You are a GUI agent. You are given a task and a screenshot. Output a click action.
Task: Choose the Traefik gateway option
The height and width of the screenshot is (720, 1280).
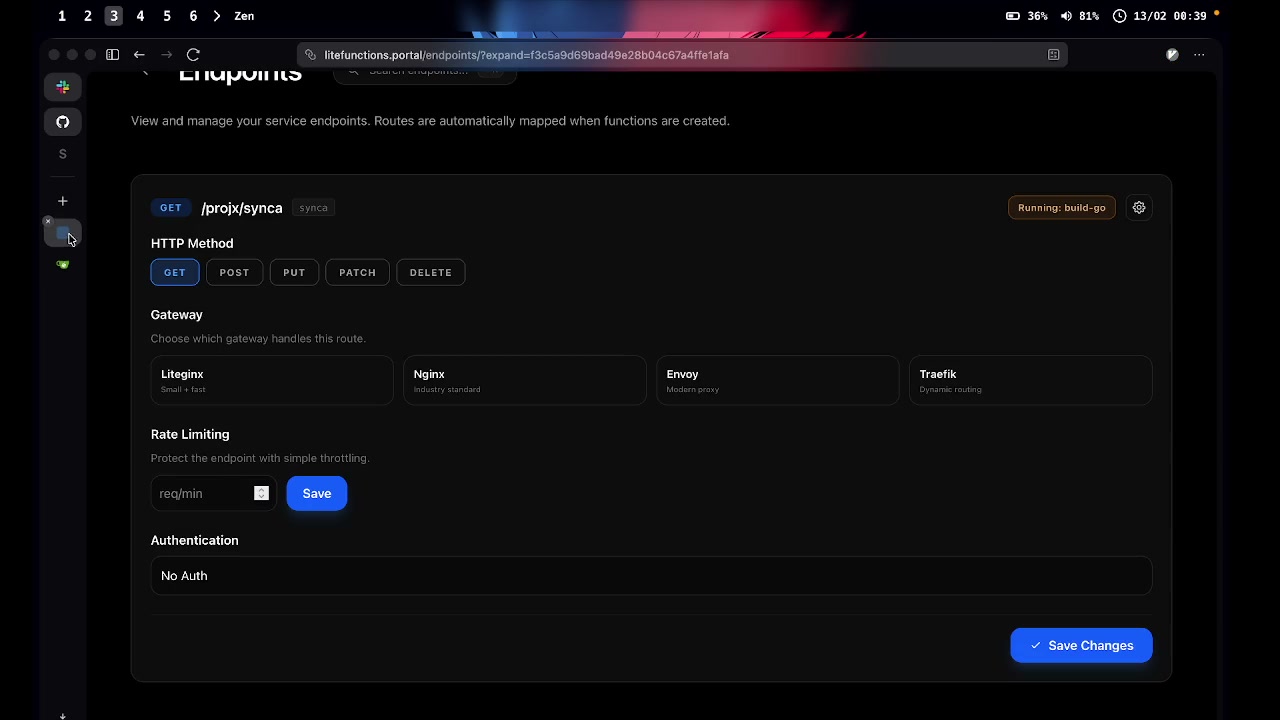pos(1030,381)
